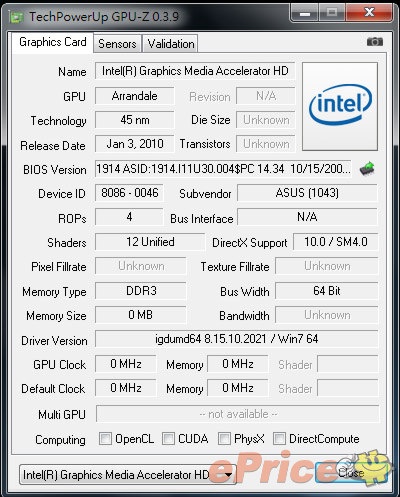Click the Transistors Unknown field
This screenshot has width=400, height=497.
click(266, 144)
